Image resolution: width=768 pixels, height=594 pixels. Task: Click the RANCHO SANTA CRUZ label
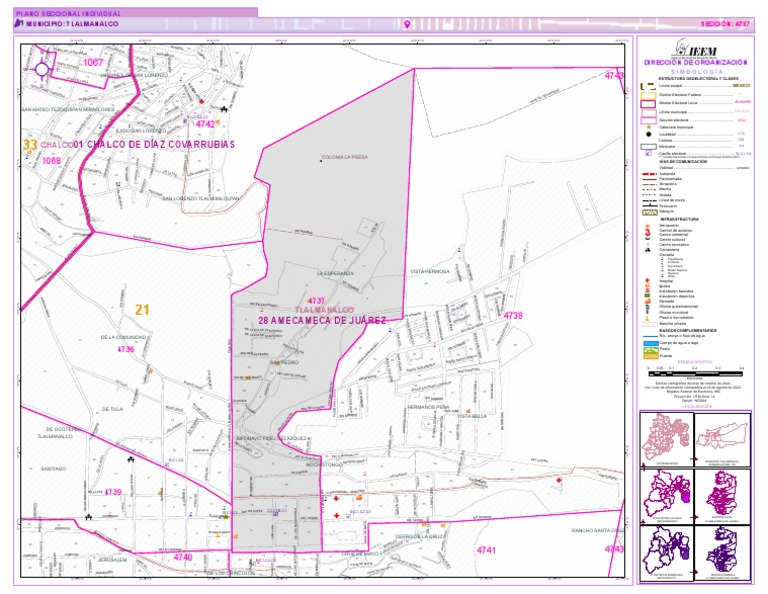point(597,530)
